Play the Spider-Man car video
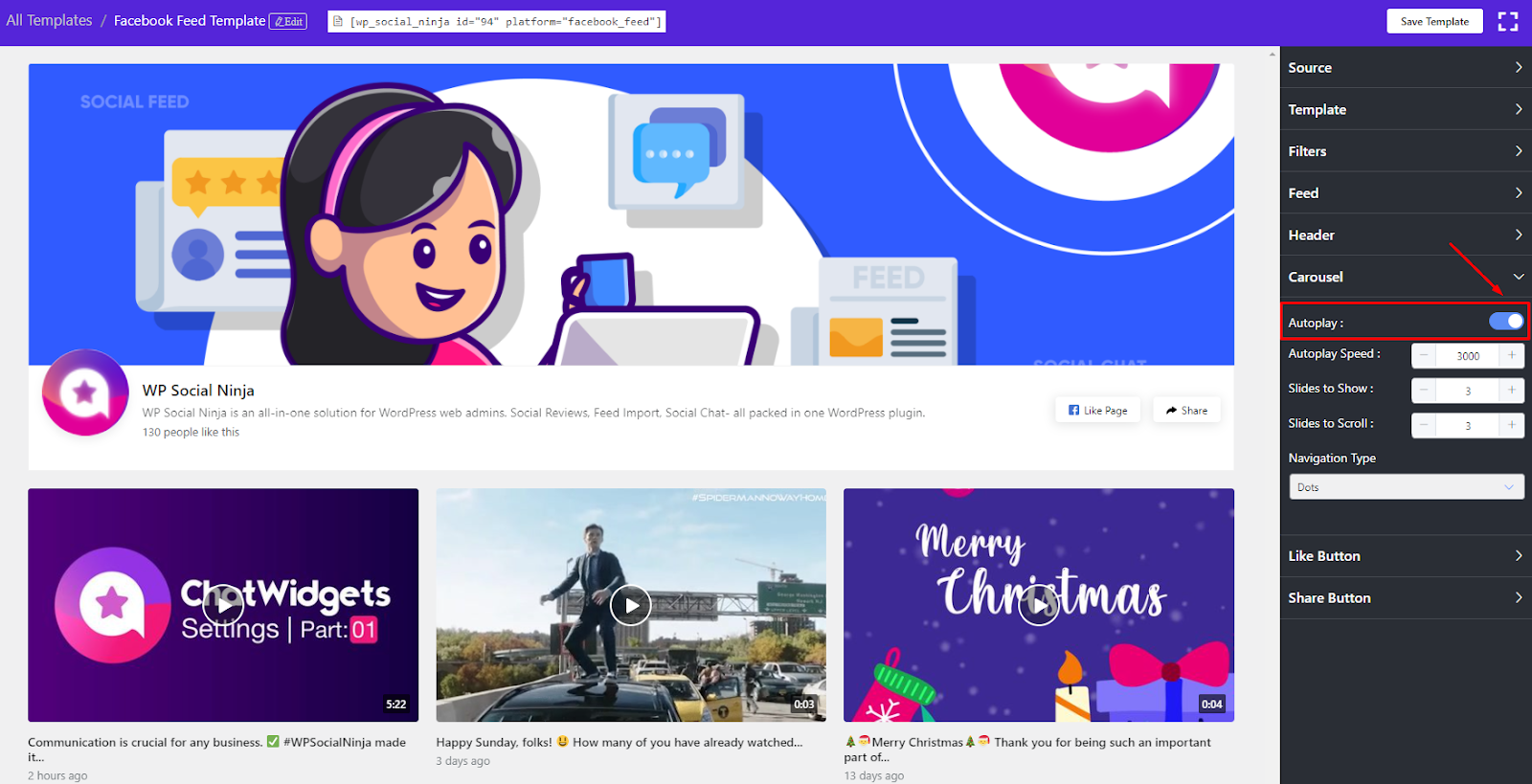Screen dimensions: 1532x784 pos(631,605)
